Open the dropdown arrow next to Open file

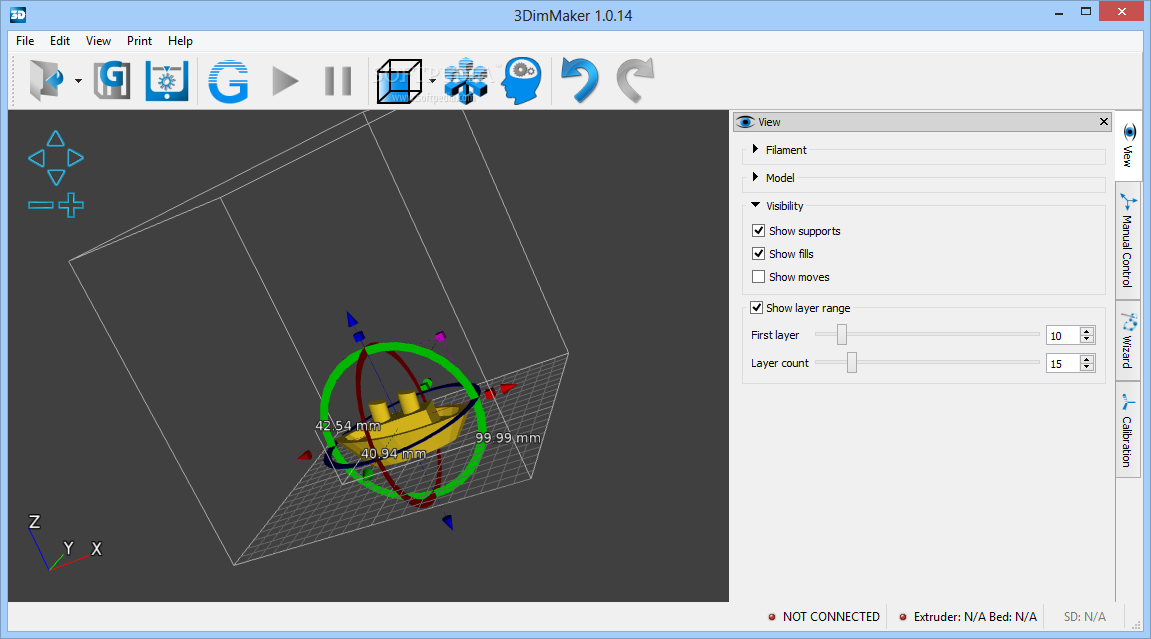(x=78, y=81)
